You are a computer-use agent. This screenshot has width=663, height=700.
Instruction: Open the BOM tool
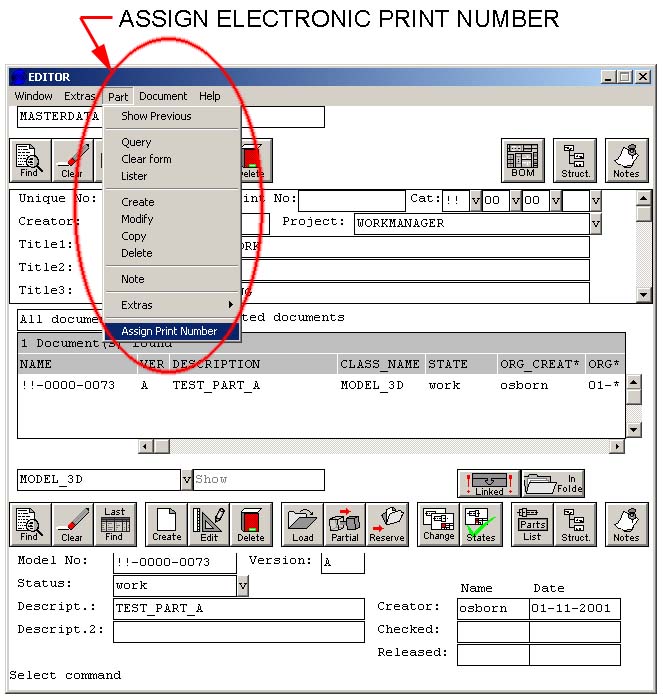pyautogui.click(x=522, y=160)
